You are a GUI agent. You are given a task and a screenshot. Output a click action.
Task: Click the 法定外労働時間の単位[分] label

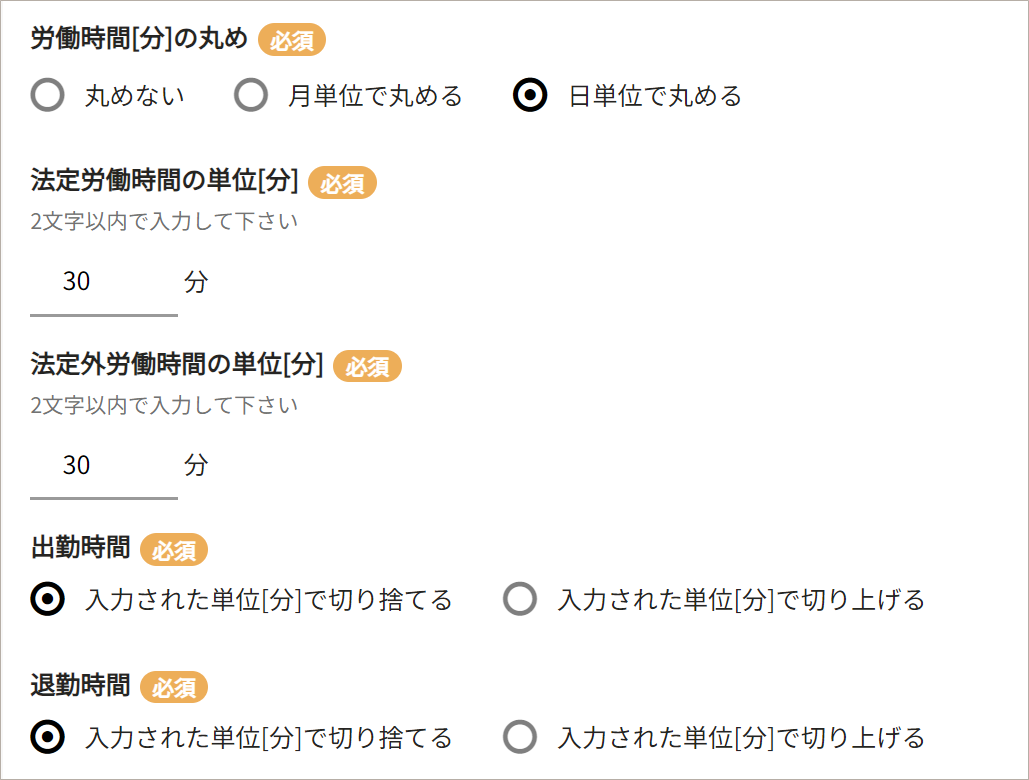[177, 365]
